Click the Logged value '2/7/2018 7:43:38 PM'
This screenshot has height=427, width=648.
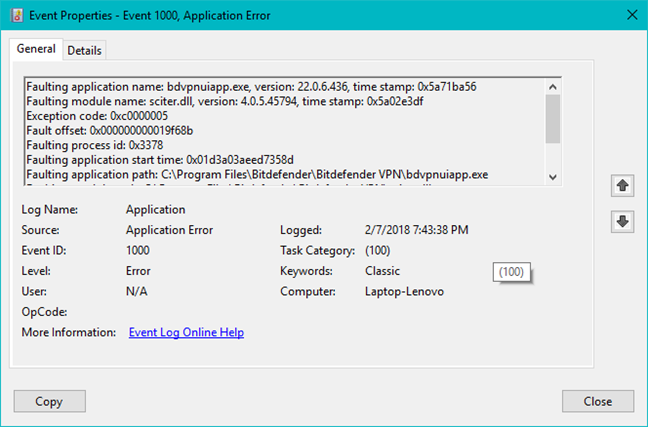(x=417, y=230)
